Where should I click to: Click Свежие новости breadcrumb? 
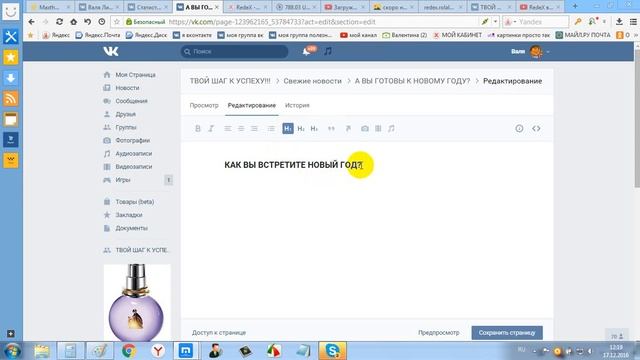[312, 81]
